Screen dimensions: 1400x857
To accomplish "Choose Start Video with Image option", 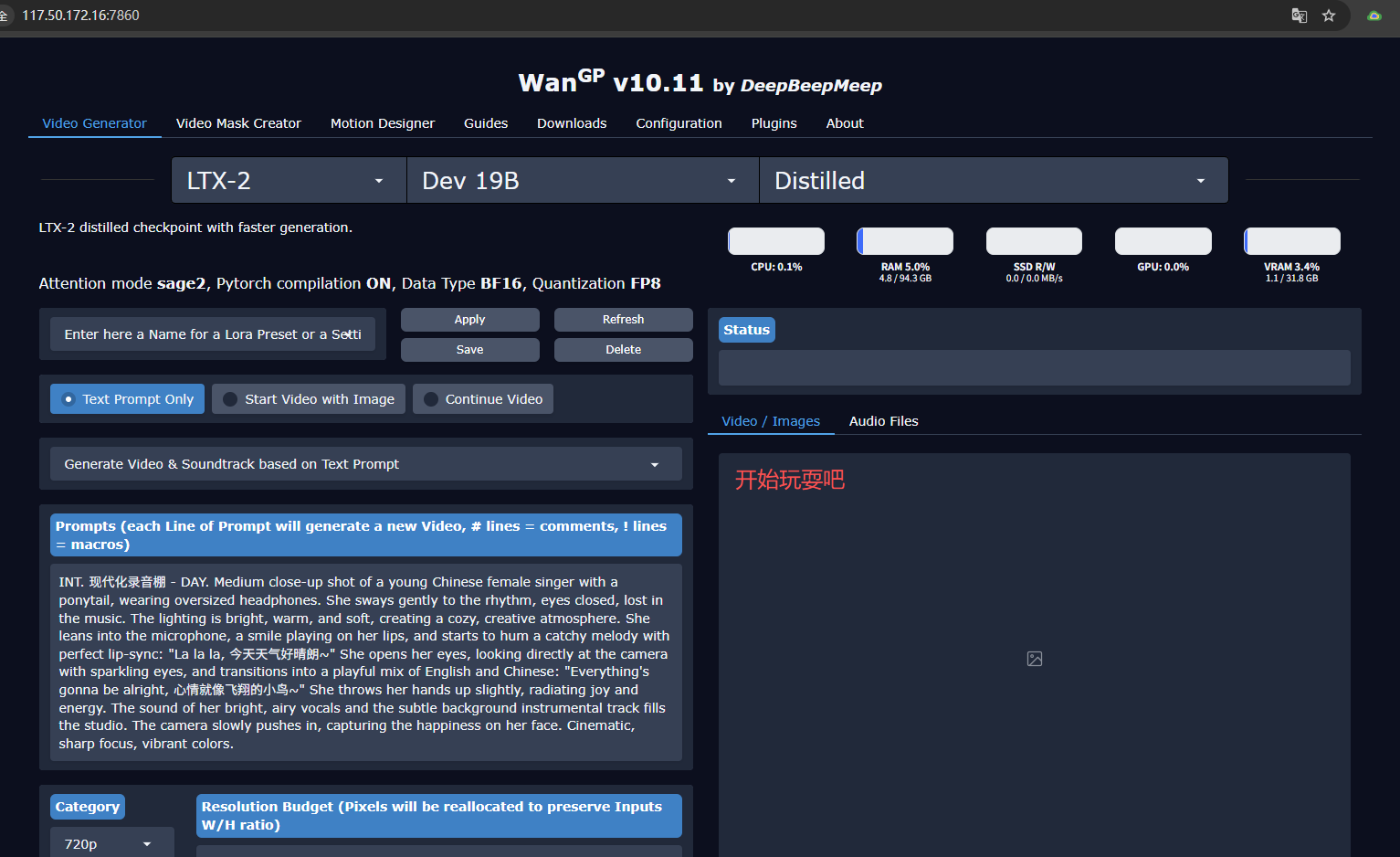I will (309, 399).
